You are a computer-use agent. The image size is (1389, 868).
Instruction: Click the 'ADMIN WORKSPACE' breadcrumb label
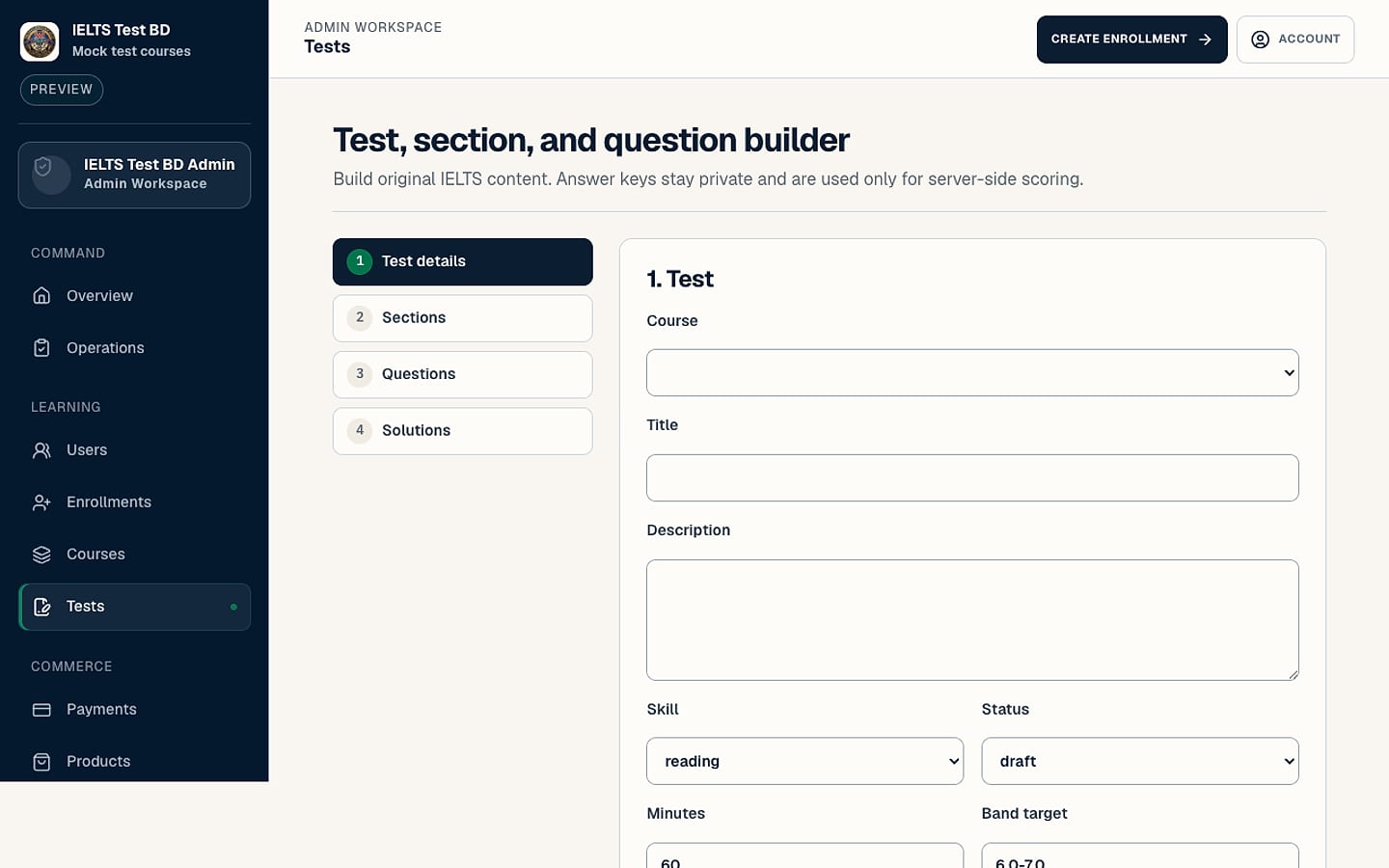373,27
